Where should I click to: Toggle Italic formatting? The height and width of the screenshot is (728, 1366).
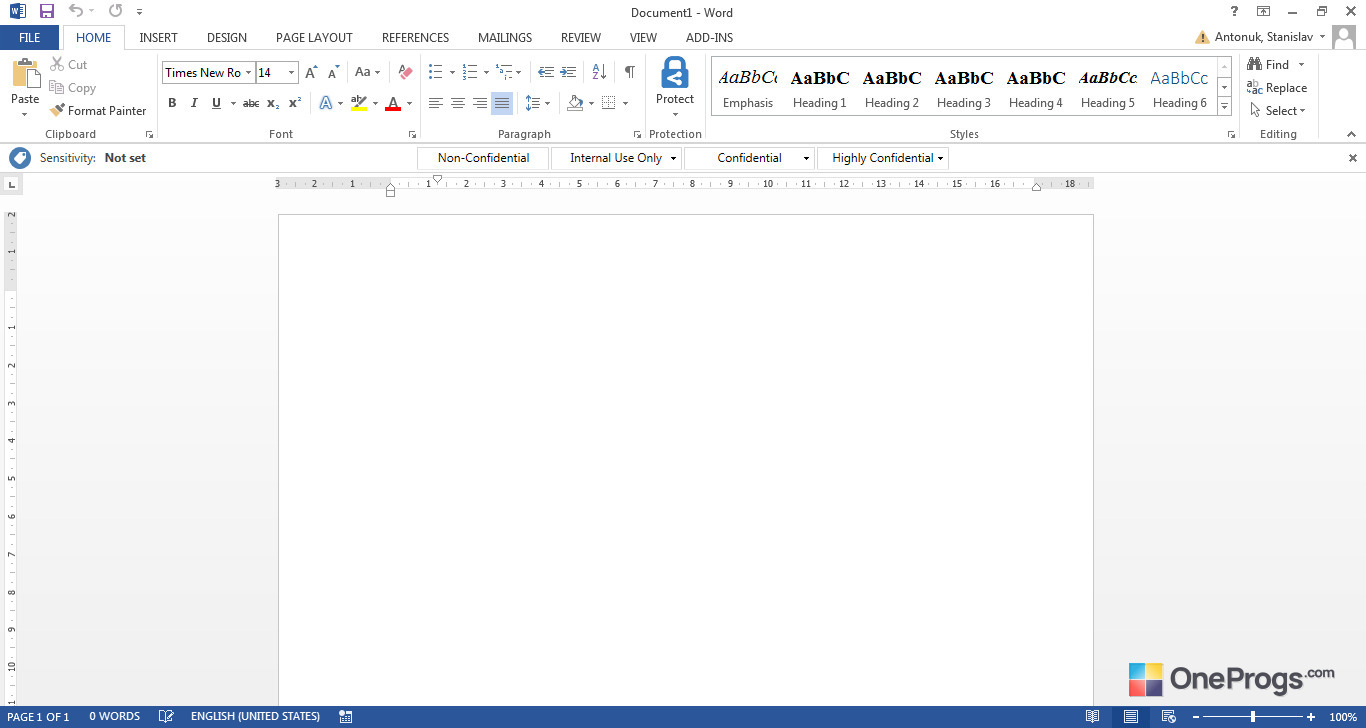click(x=194, y=103)
